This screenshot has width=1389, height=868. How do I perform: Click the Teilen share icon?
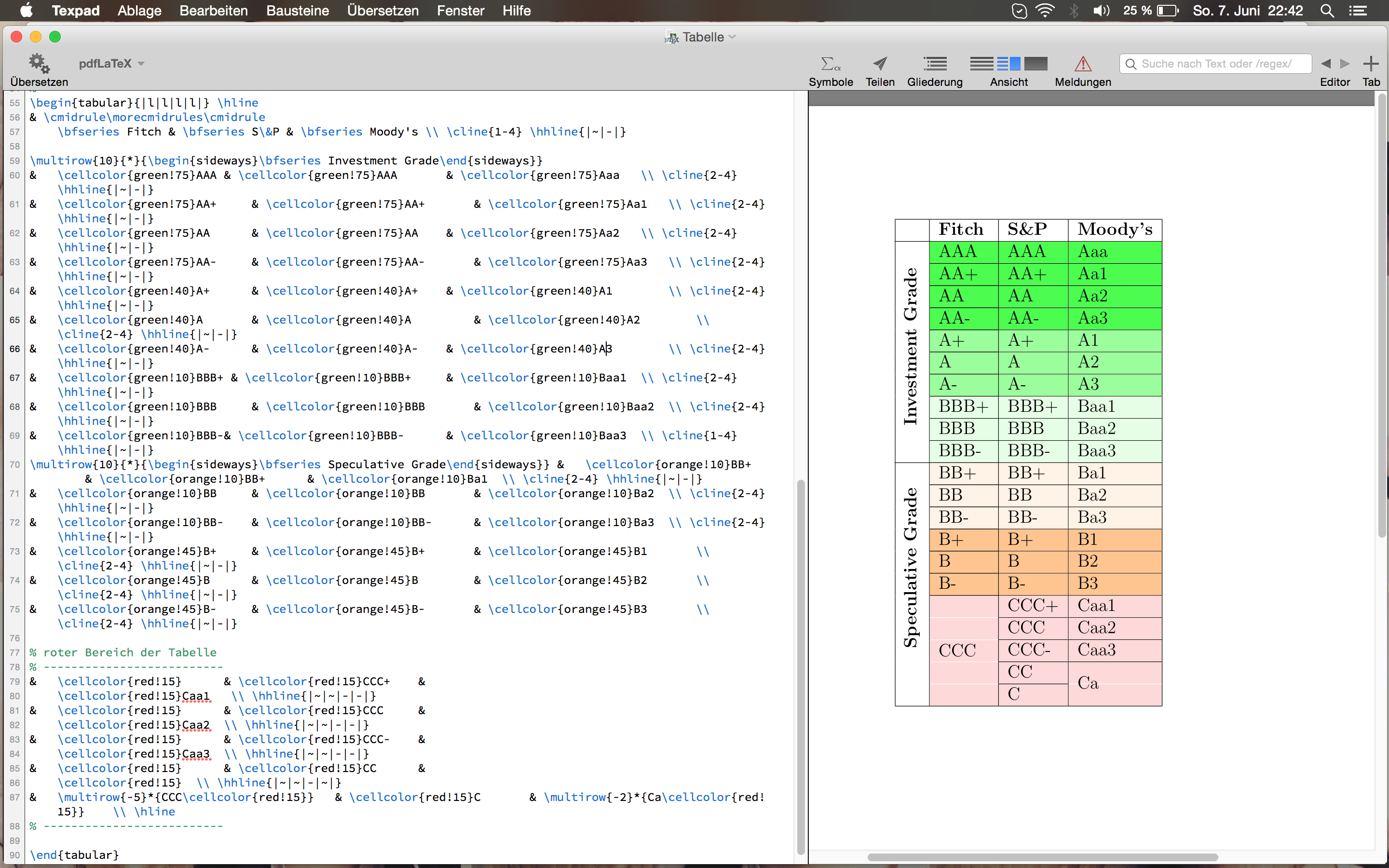click(x=880, y=63)
